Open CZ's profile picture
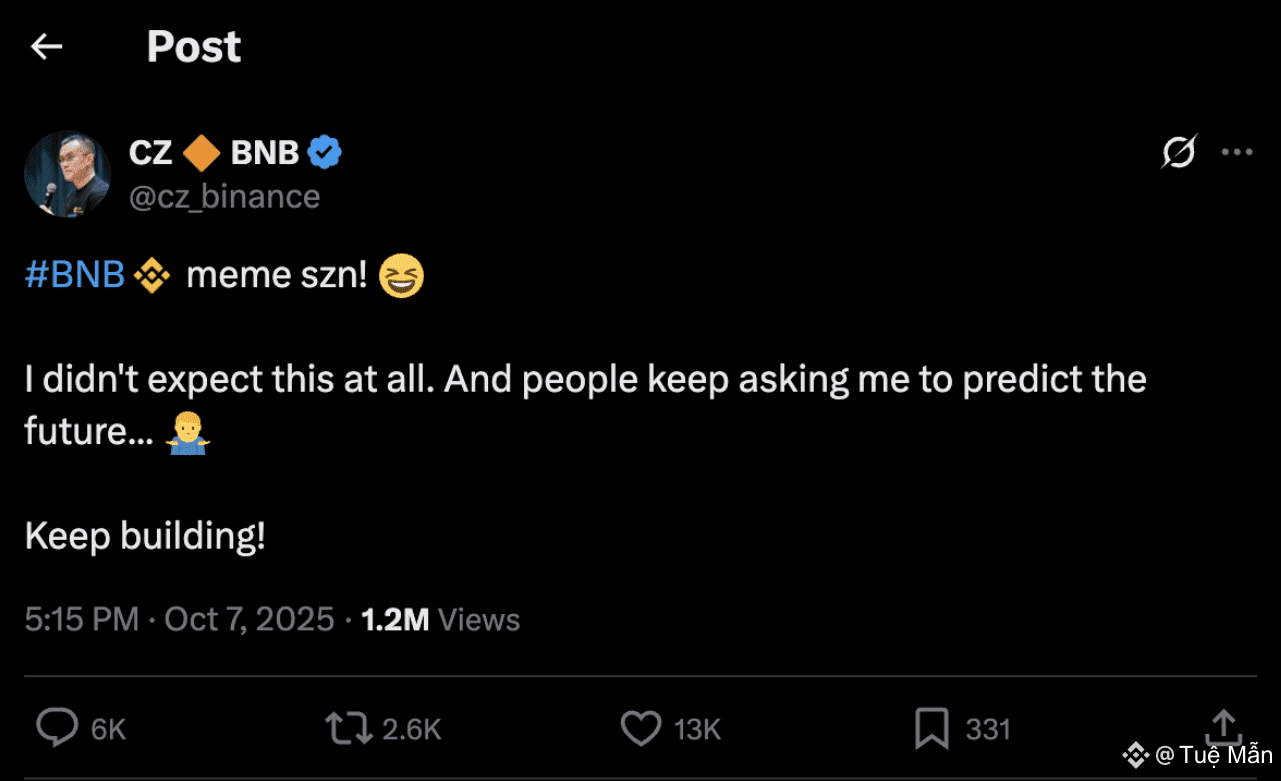Image resolution: width=1281 pixels, height=781 pixels. tap(67, 174)
